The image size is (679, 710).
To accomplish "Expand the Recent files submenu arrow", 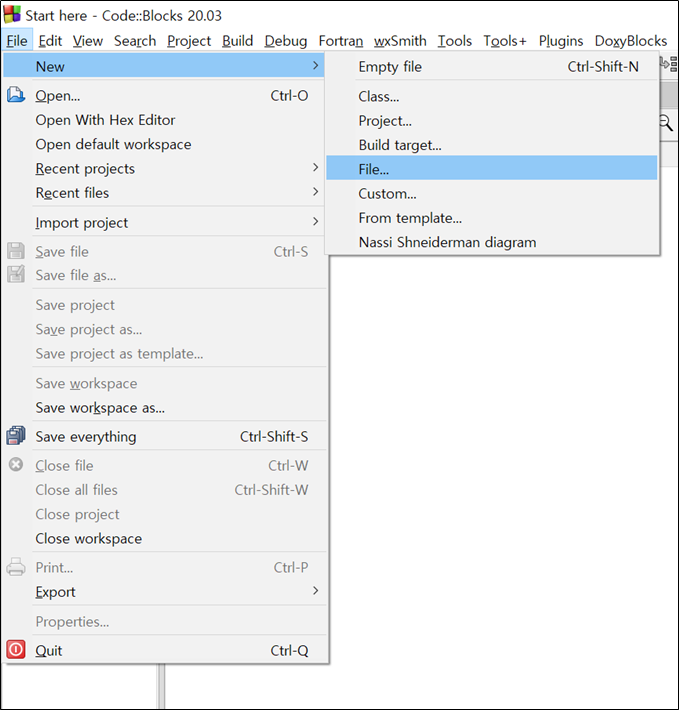I will pyautogui.click(x=316, y=192).
